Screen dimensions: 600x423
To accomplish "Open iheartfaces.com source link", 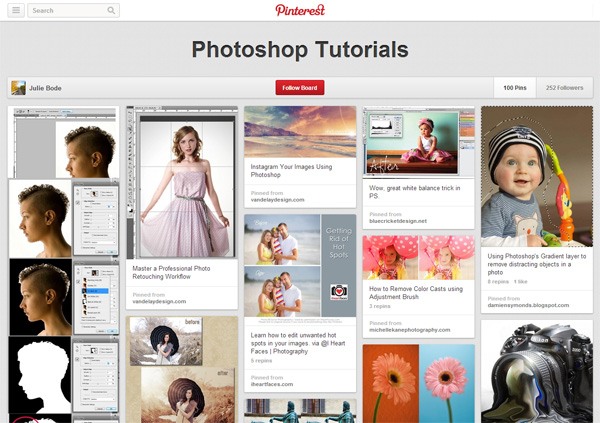I will click(272, 384).
